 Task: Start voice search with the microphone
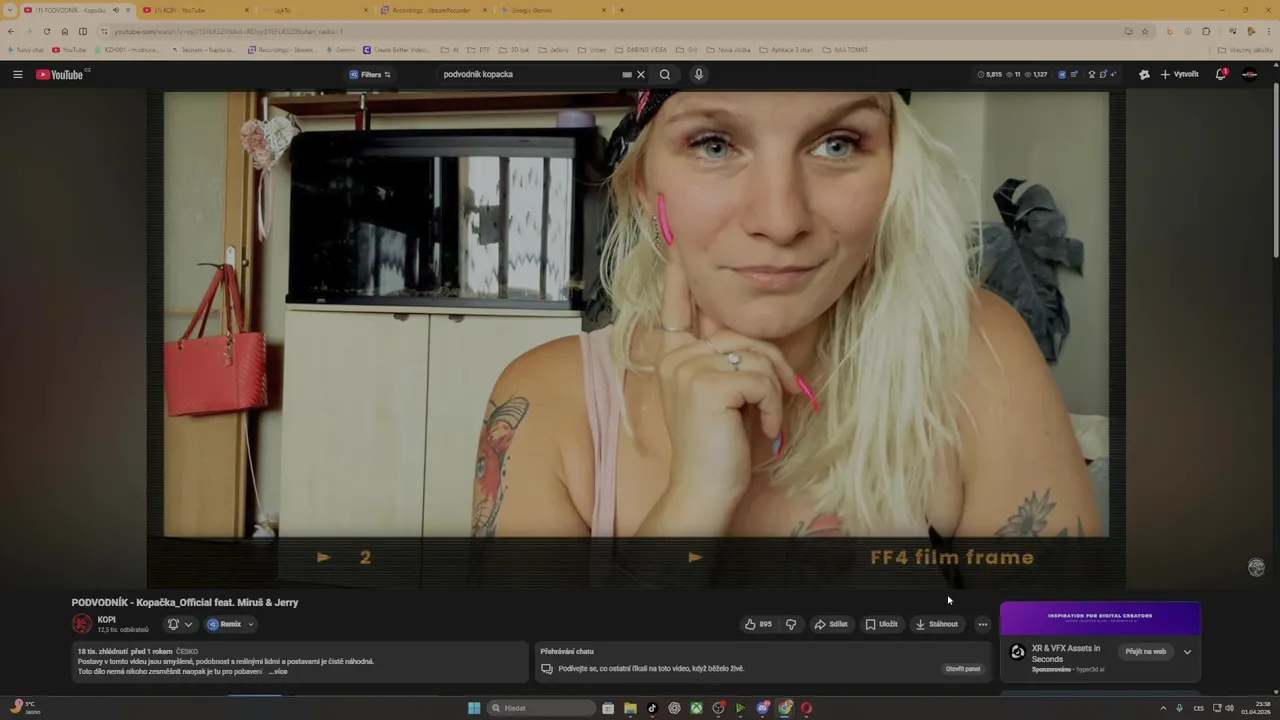coord(698,74)
